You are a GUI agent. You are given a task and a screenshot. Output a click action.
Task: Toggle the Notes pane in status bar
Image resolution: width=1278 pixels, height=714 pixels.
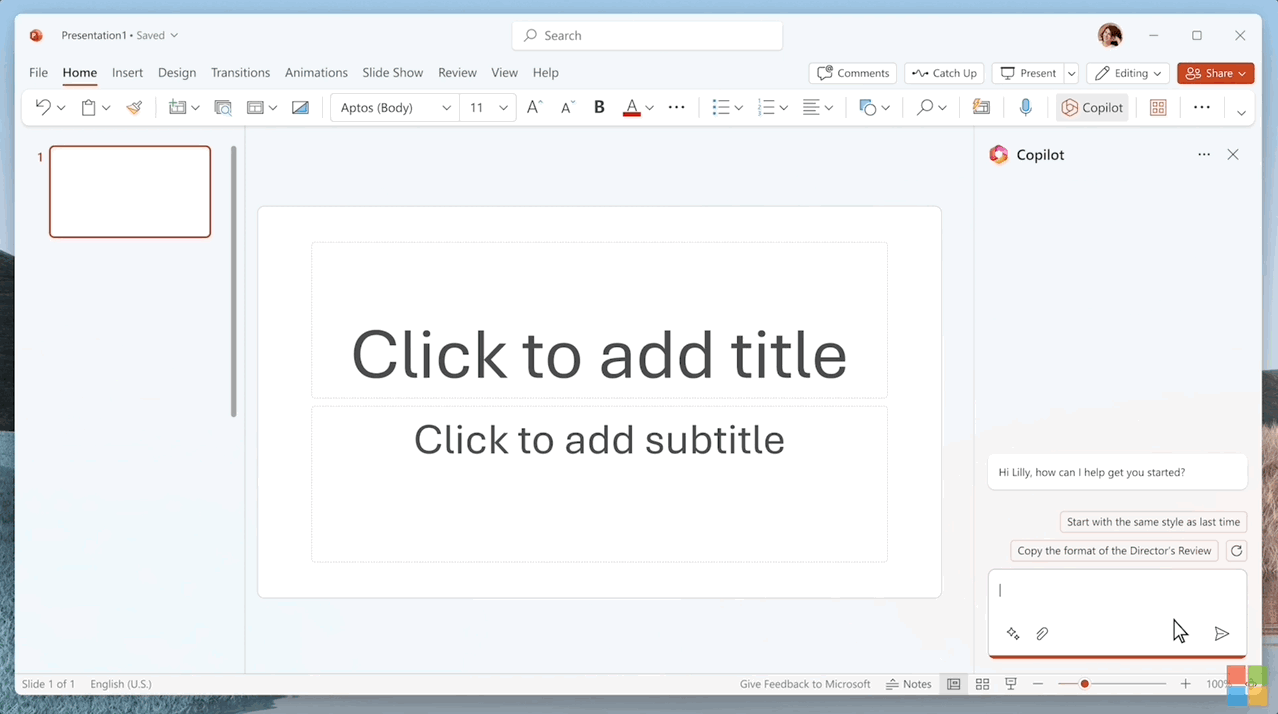(x=908, y=684)
